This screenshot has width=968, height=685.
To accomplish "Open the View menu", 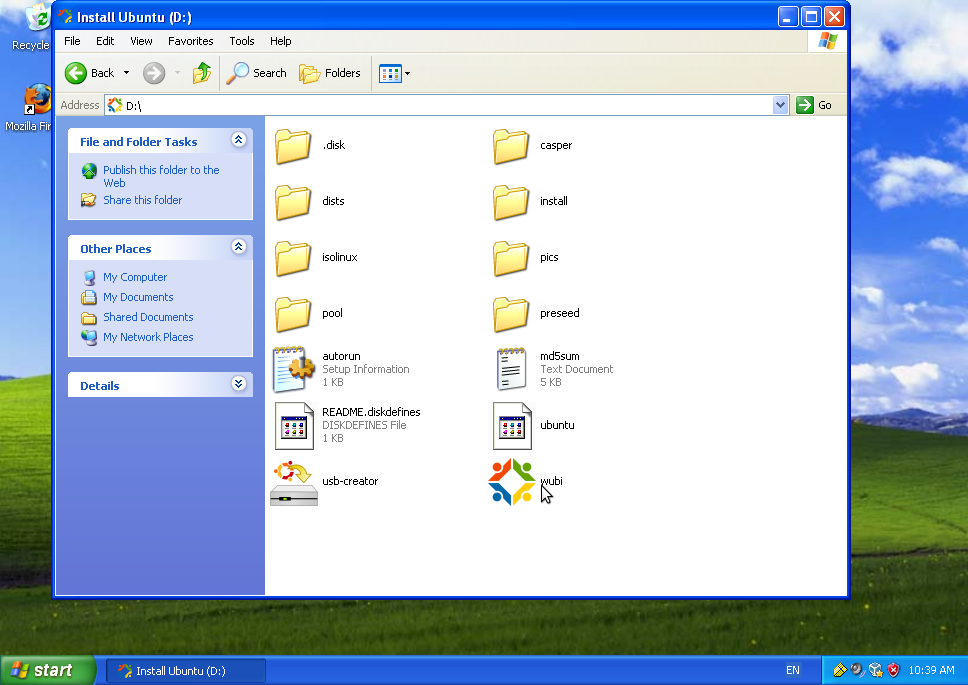I will [x=141, y=41].
